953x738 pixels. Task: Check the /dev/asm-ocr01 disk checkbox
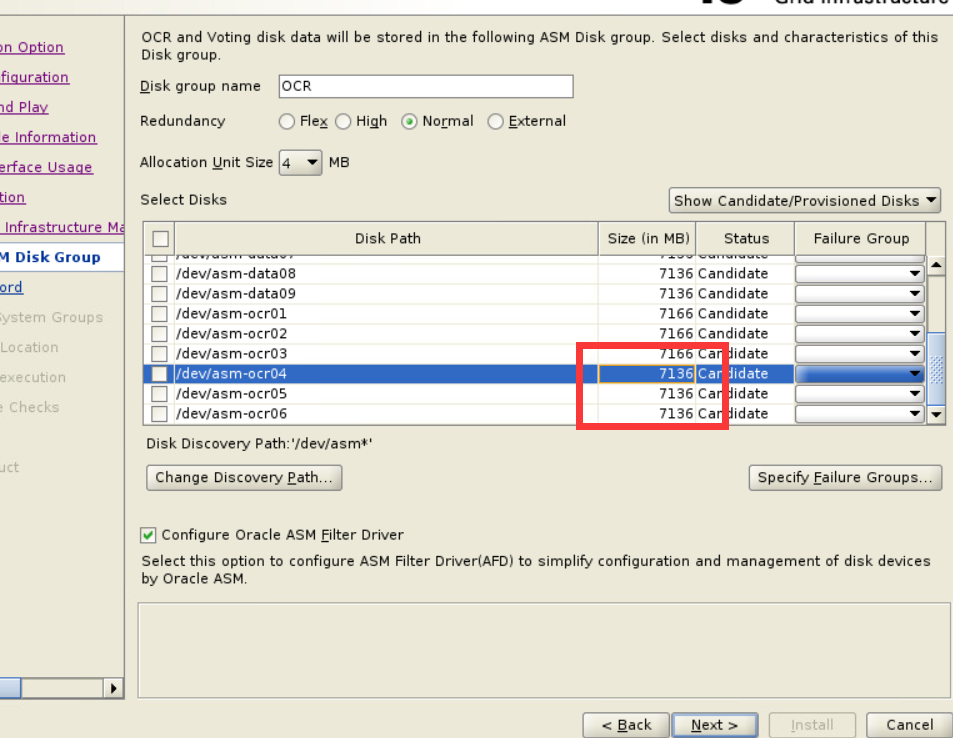coord(158,313)
